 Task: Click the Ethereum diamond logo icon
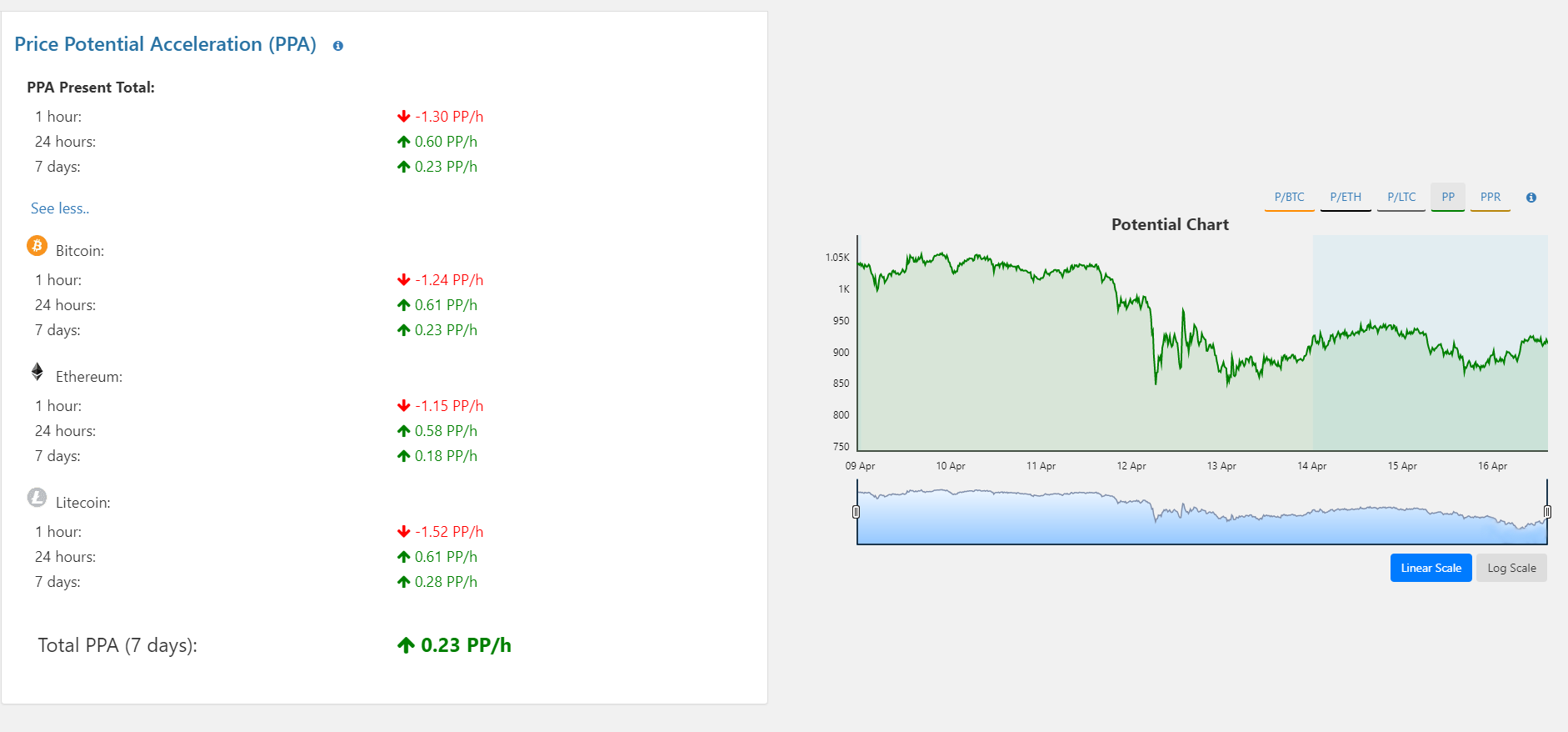(x=37, y=372)
